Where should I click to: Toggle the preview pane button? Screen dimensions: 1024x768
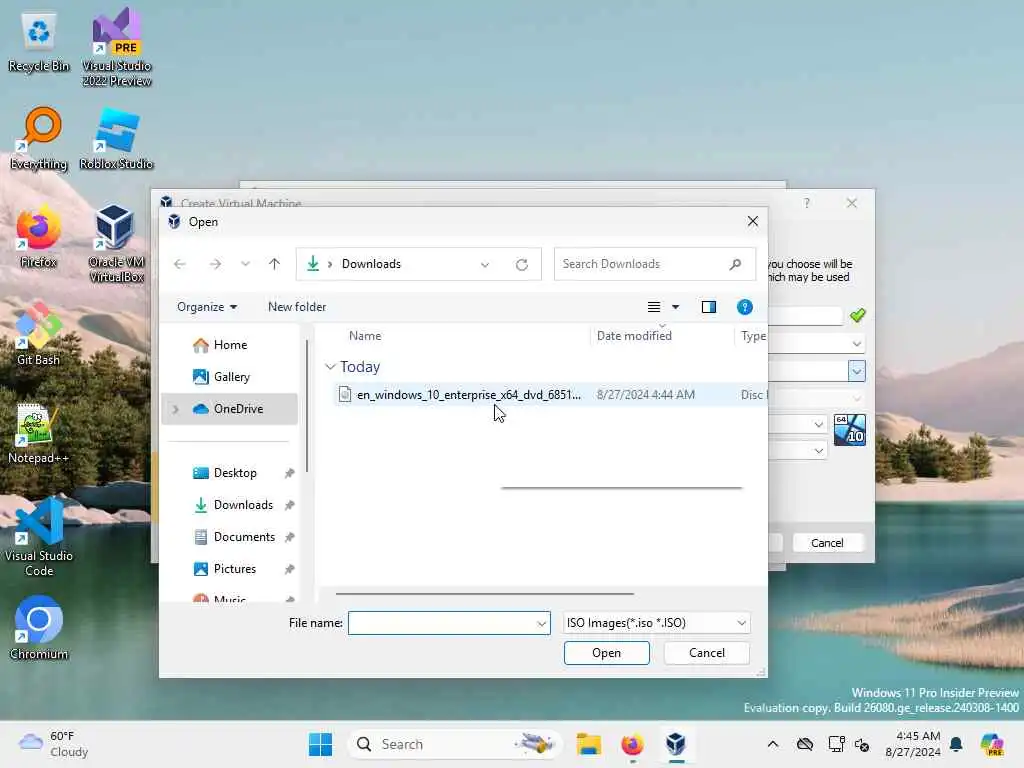pyautogui.click(x=709, y=307)
